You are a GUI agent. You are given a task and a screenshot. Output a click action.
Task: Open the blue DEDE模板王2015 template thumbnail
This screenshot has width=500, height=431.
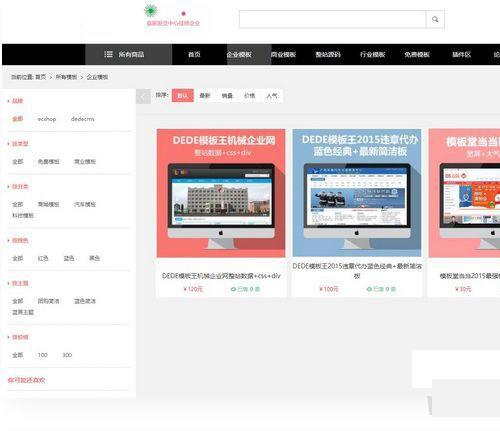[x=357, y=193]
